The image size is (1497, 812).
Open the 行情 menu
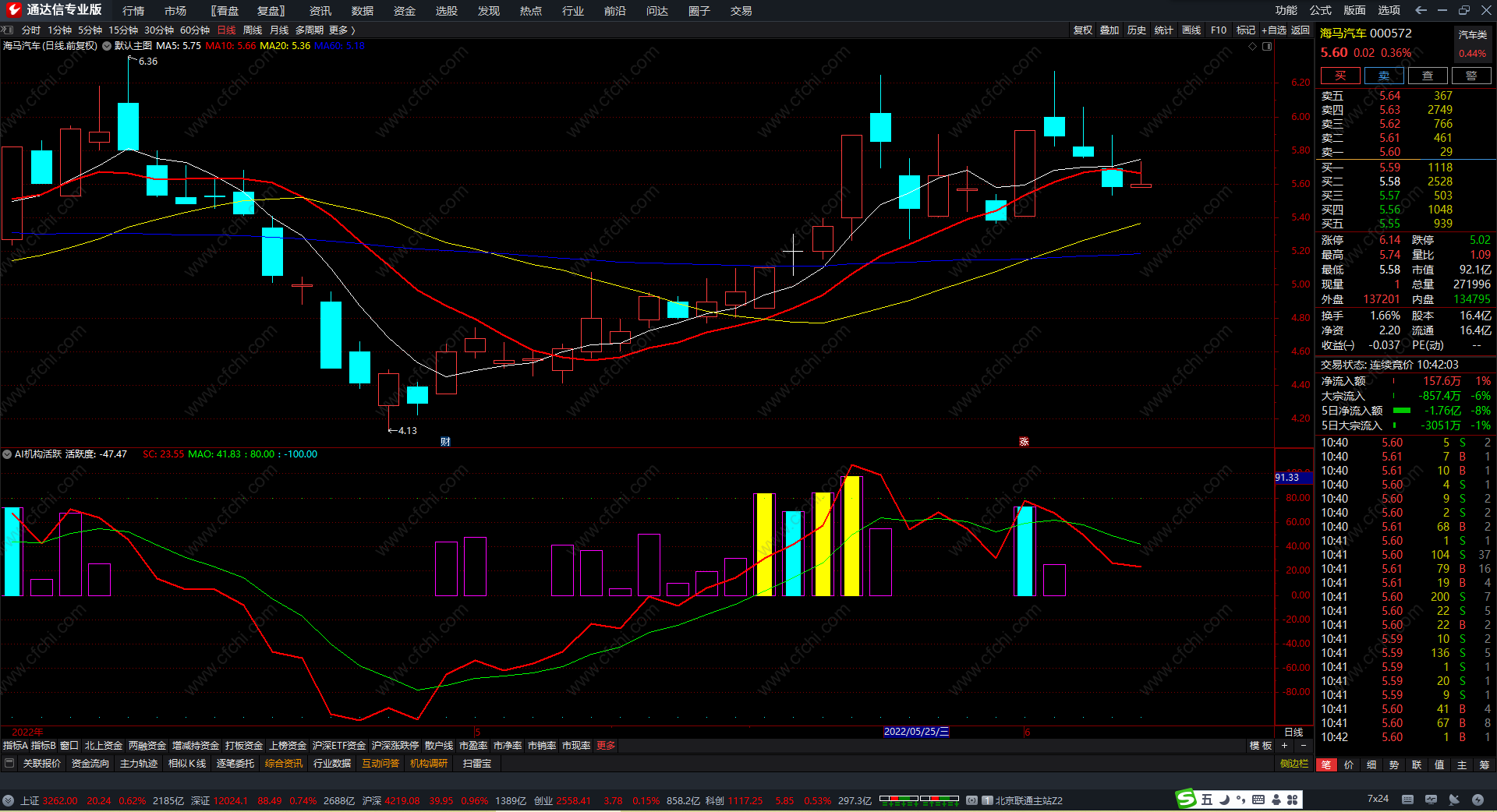[133, 11]
